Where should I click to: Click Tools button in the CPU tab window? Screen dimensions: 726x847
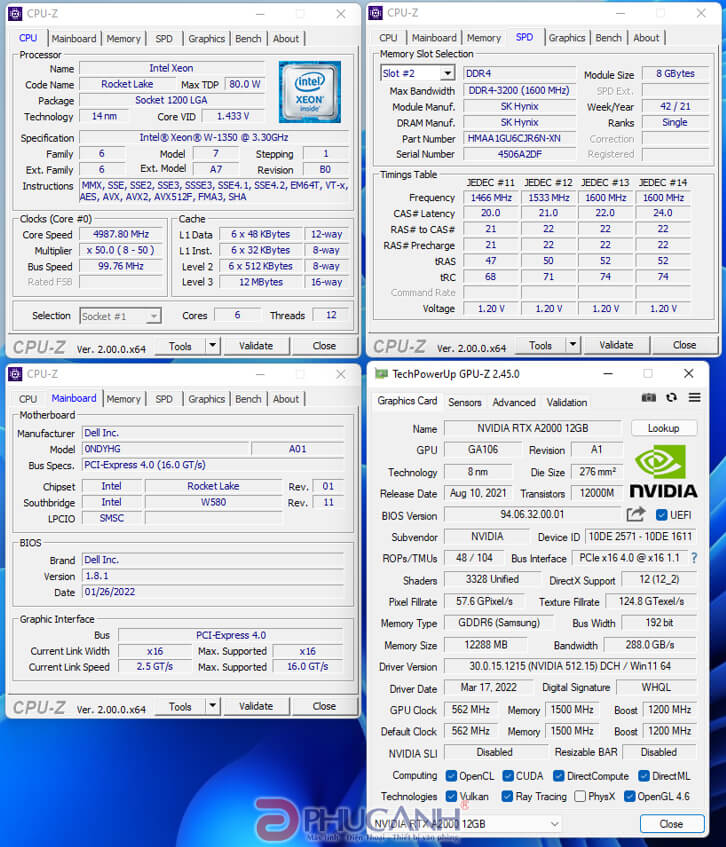[180, 346]
